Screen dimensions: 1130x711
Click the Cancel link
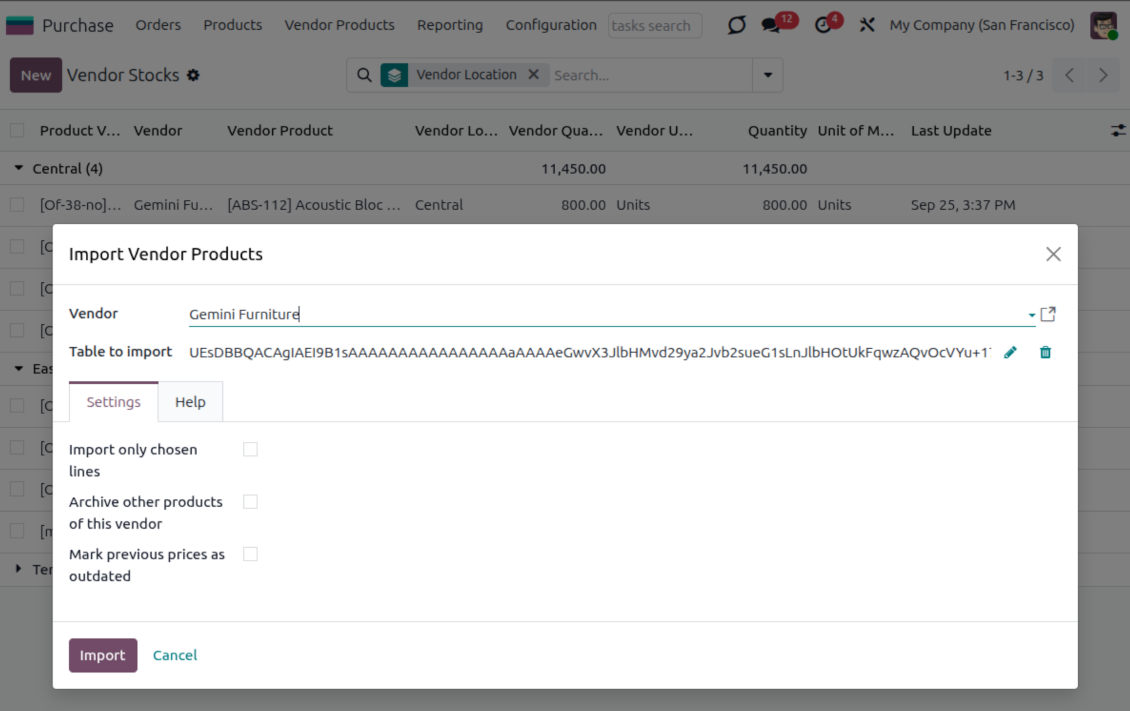coord(175,655)
